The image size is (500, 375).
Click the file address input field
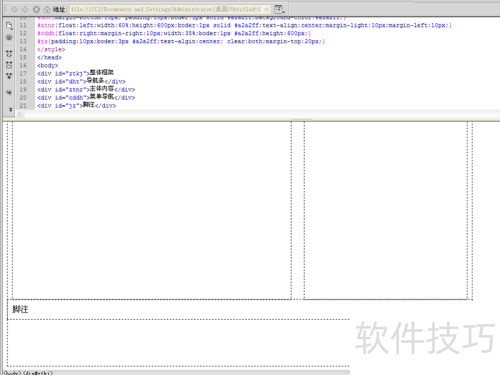(166, 10)
